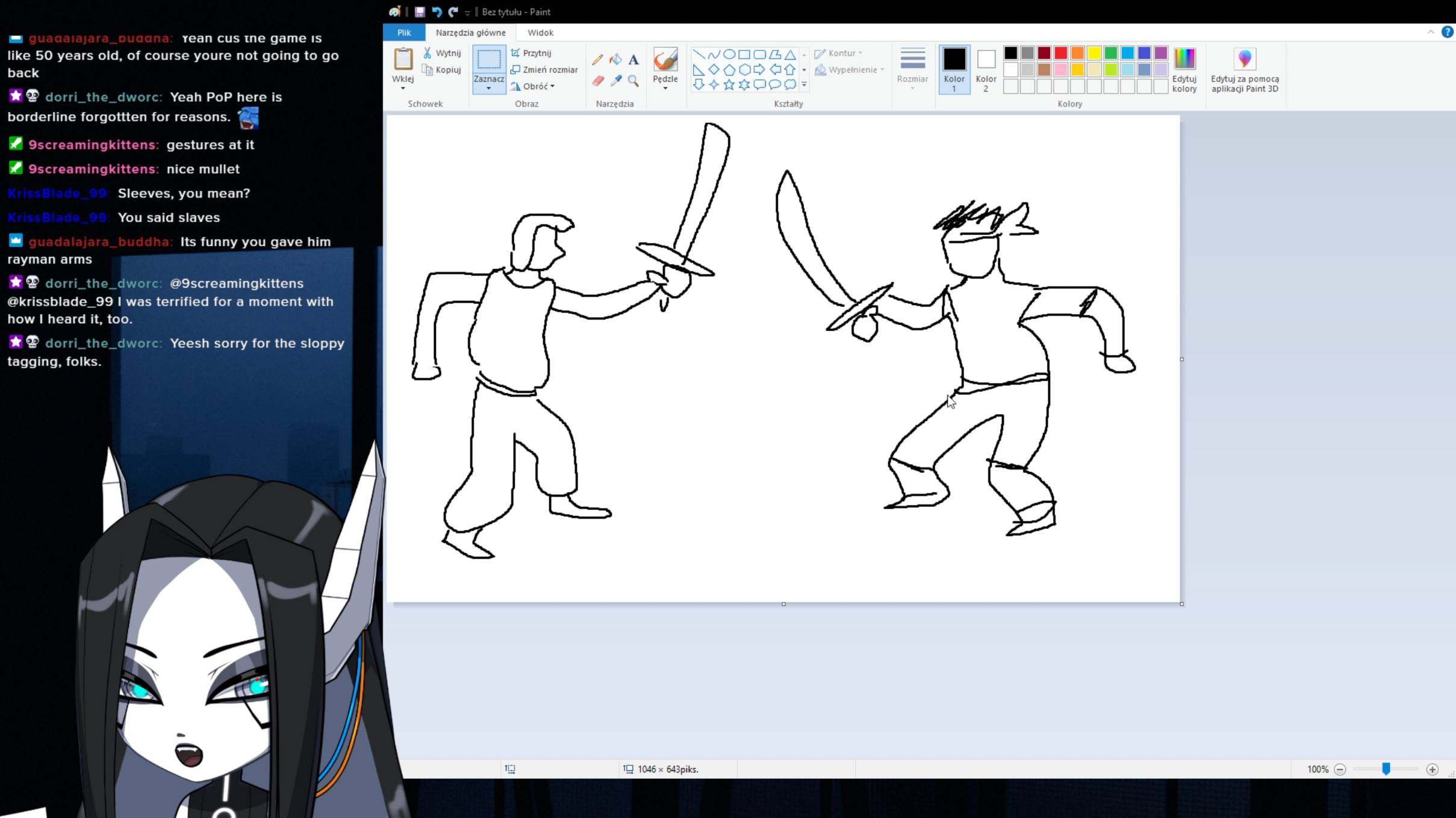Pick the red color swatch

1060,53
